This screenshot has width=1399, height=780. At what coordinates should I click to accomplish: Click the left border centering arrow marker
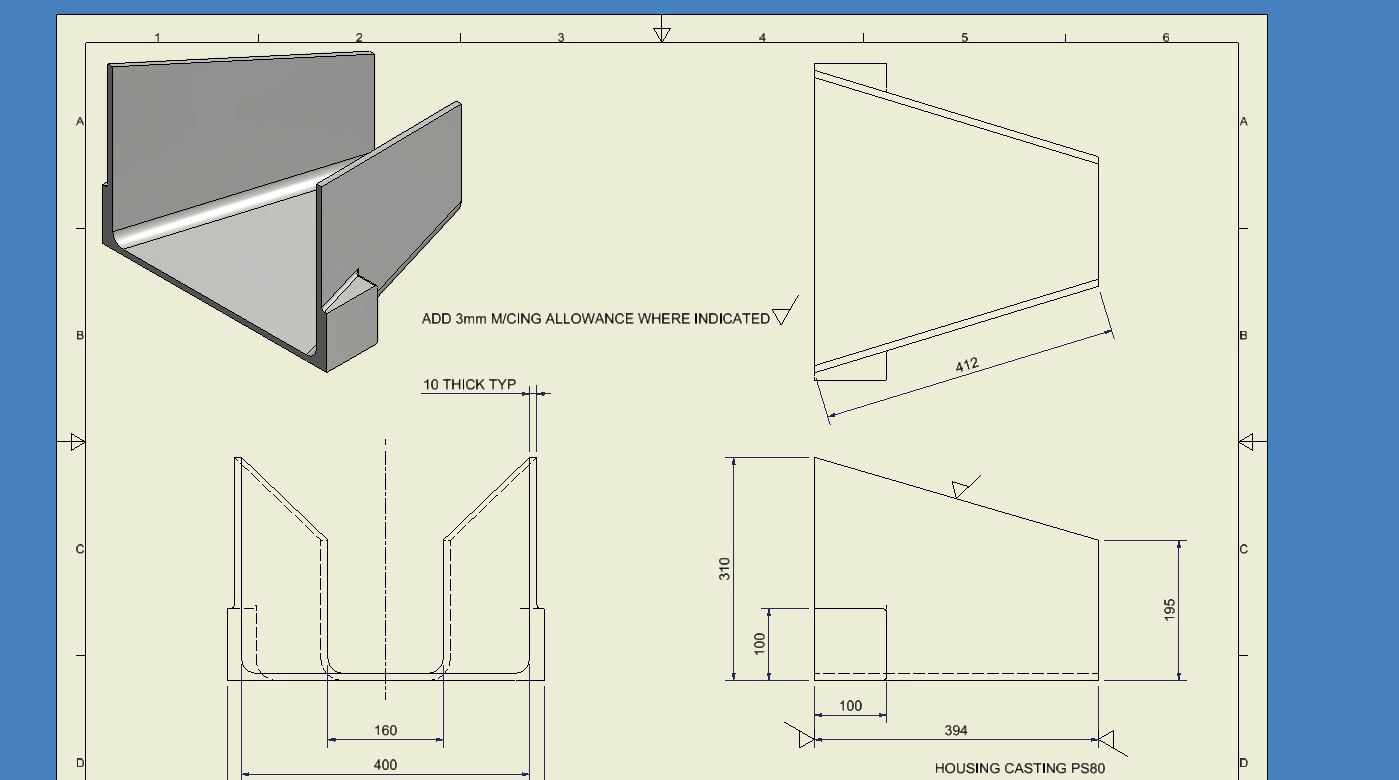click(77, 441)
